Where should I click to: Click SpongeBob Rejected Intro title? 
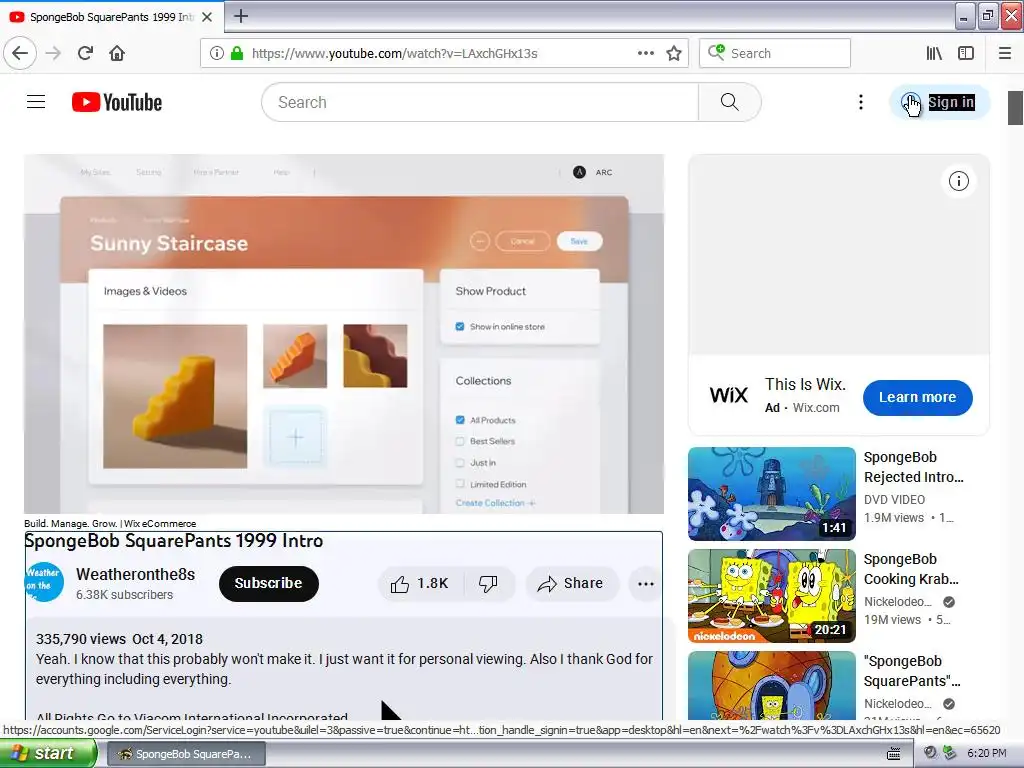point(913,467)
